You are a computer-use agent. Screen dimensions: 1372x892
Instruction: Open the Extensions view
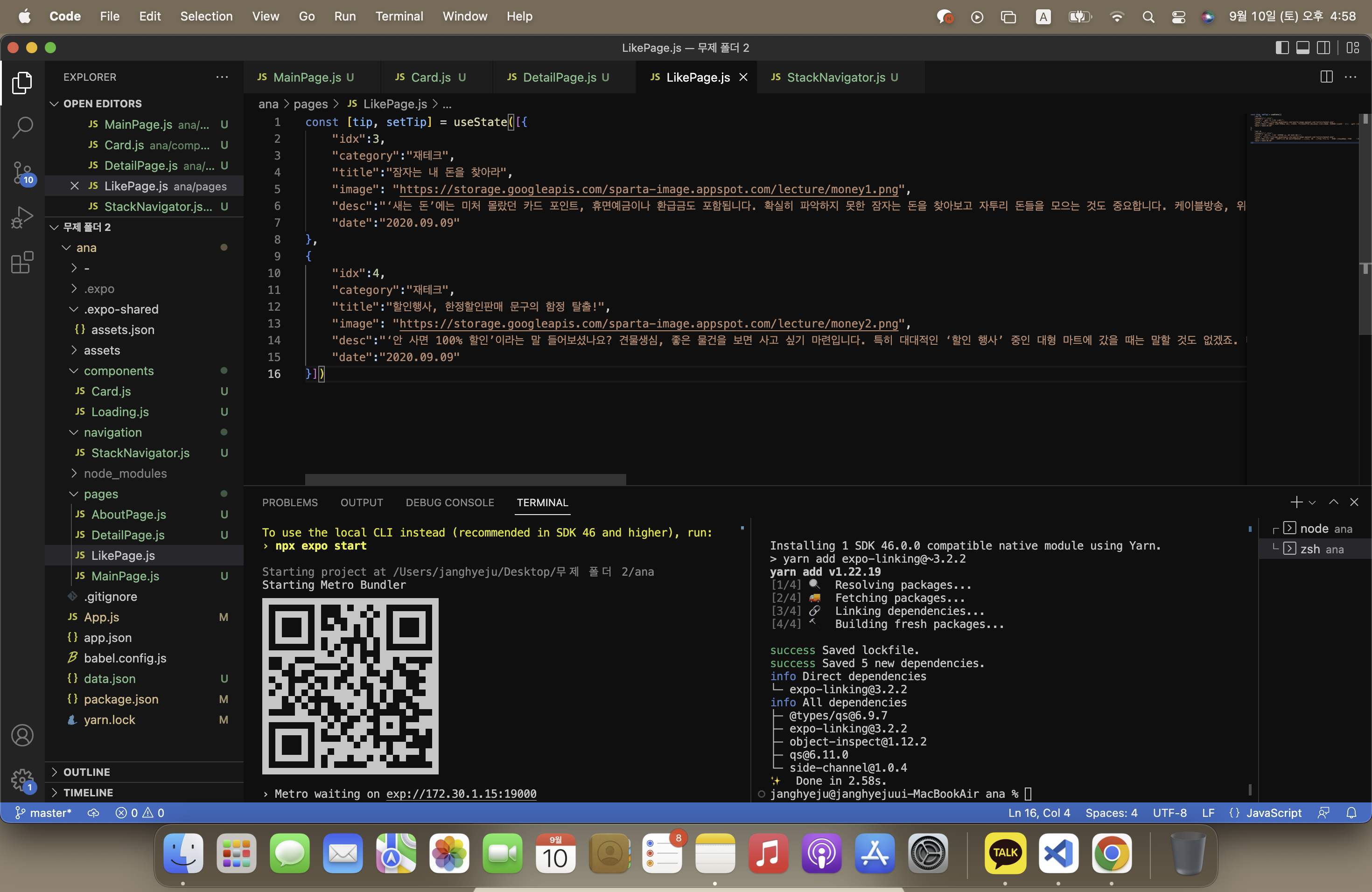pyautogui.click(x=22, y=263)
